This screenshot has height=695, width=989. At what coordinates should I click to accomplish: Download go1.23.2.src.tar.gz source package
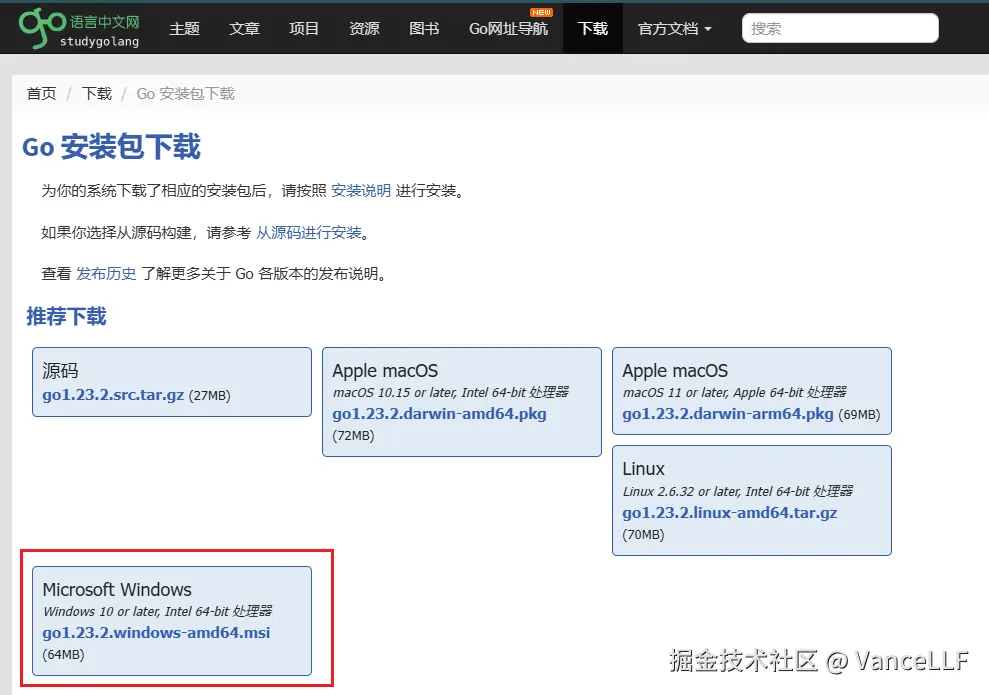113,395
